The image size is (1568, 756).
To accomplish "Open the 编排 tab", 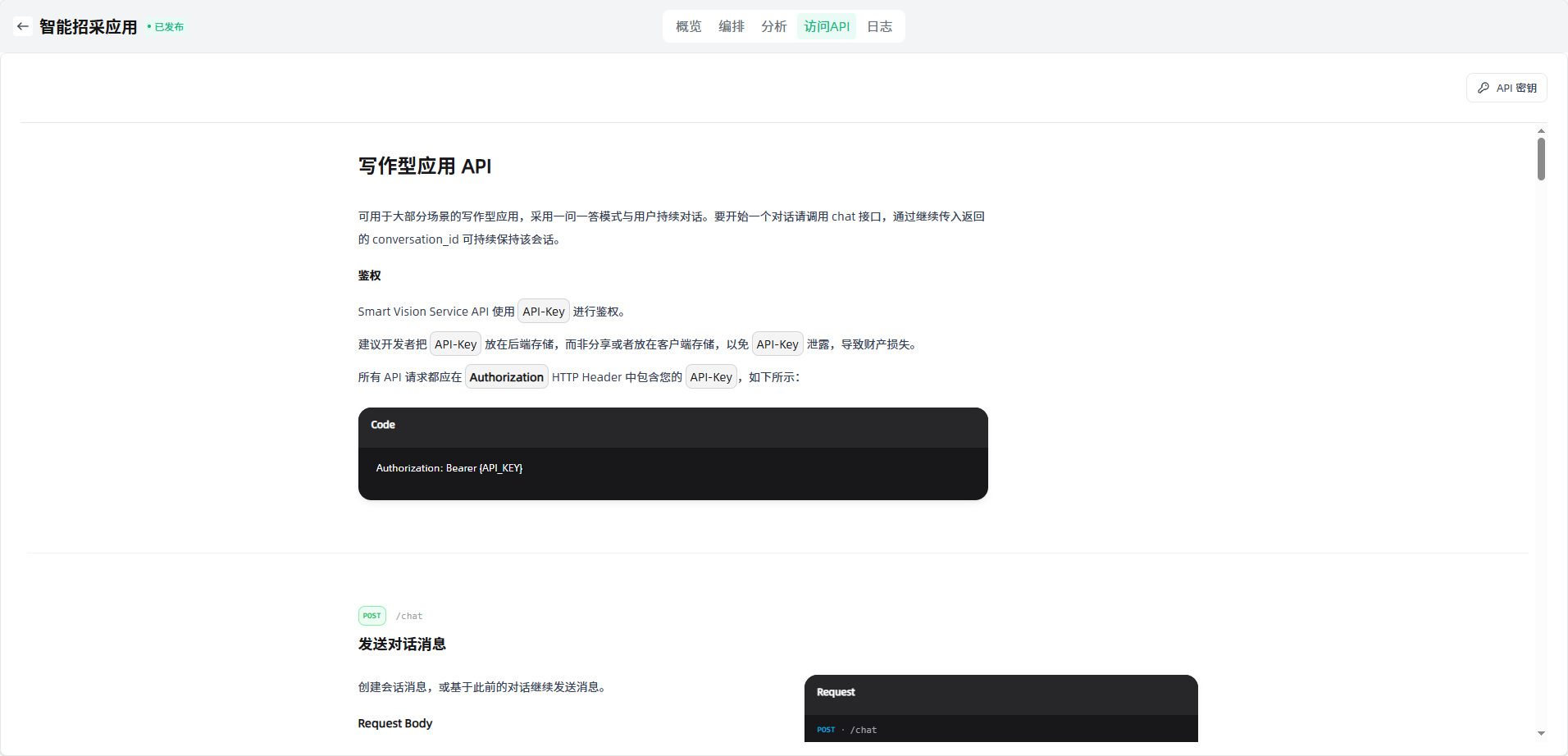I will click(x=731, y=26).
